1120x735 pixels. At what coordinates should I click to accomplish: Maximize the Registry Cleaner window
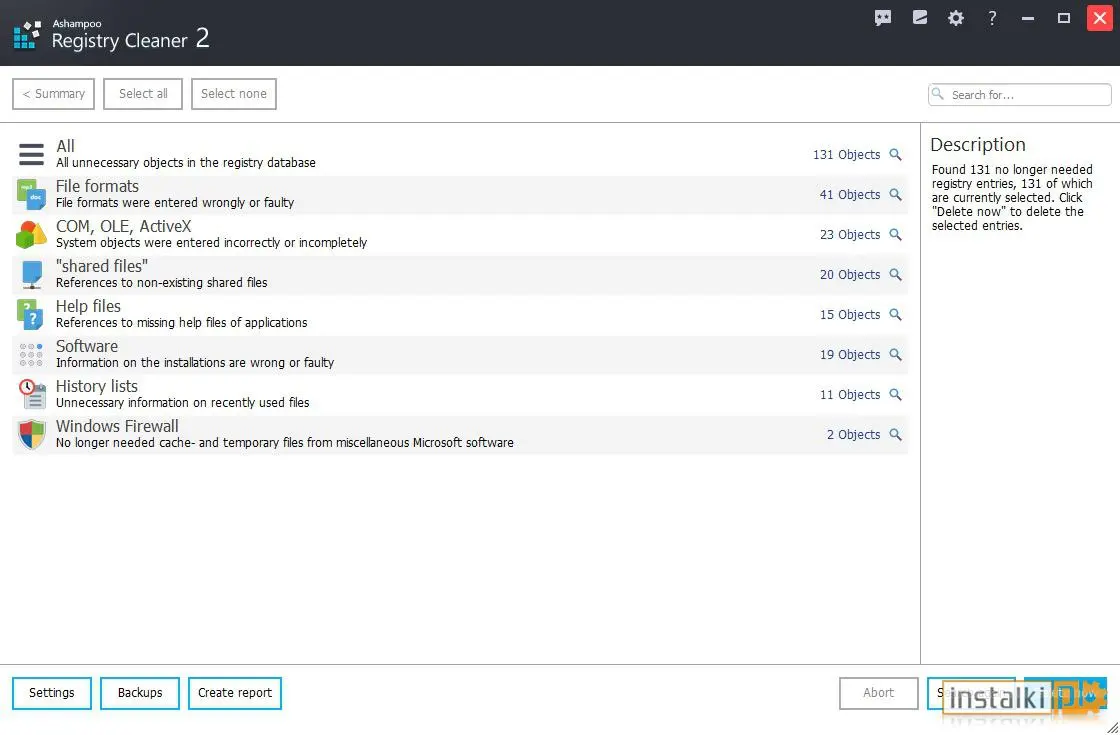click(x=1064, y=18)
